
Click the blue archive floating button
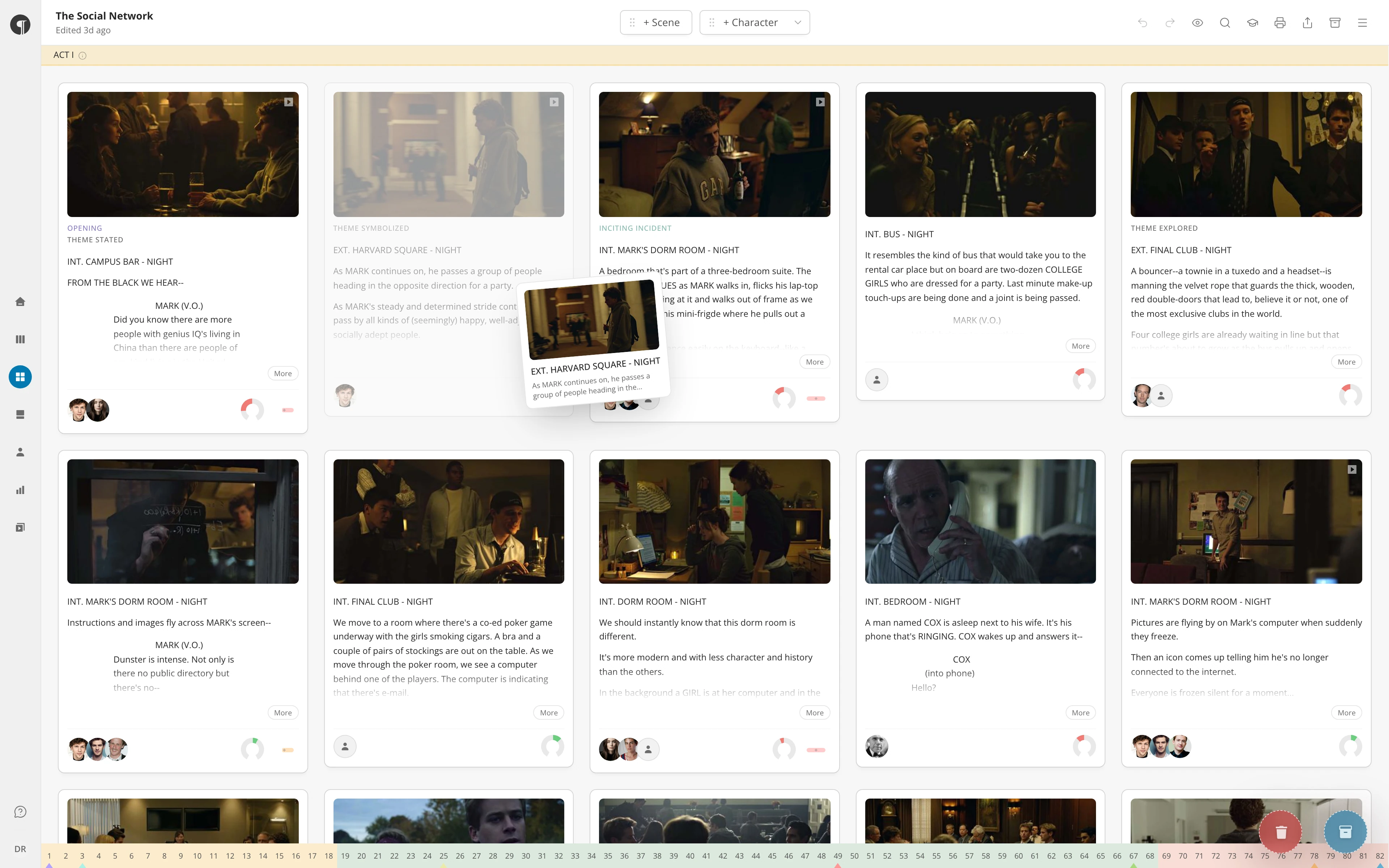[x=1345, y=831]
